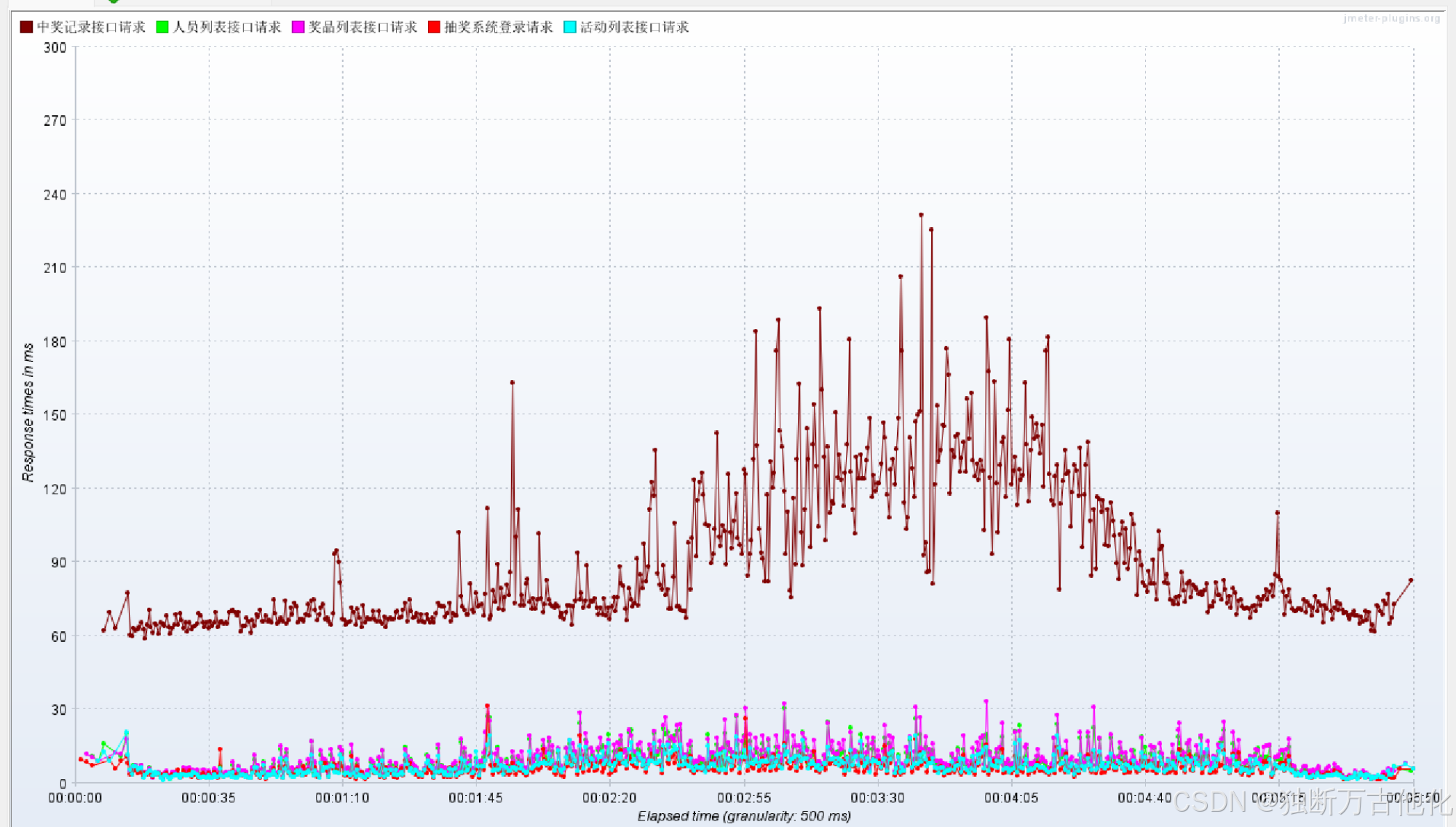Click the magenta 奖品列表接口请求 legend swatch
The height and width of the screenshot is (827, 1456).
tap(298, 27)
